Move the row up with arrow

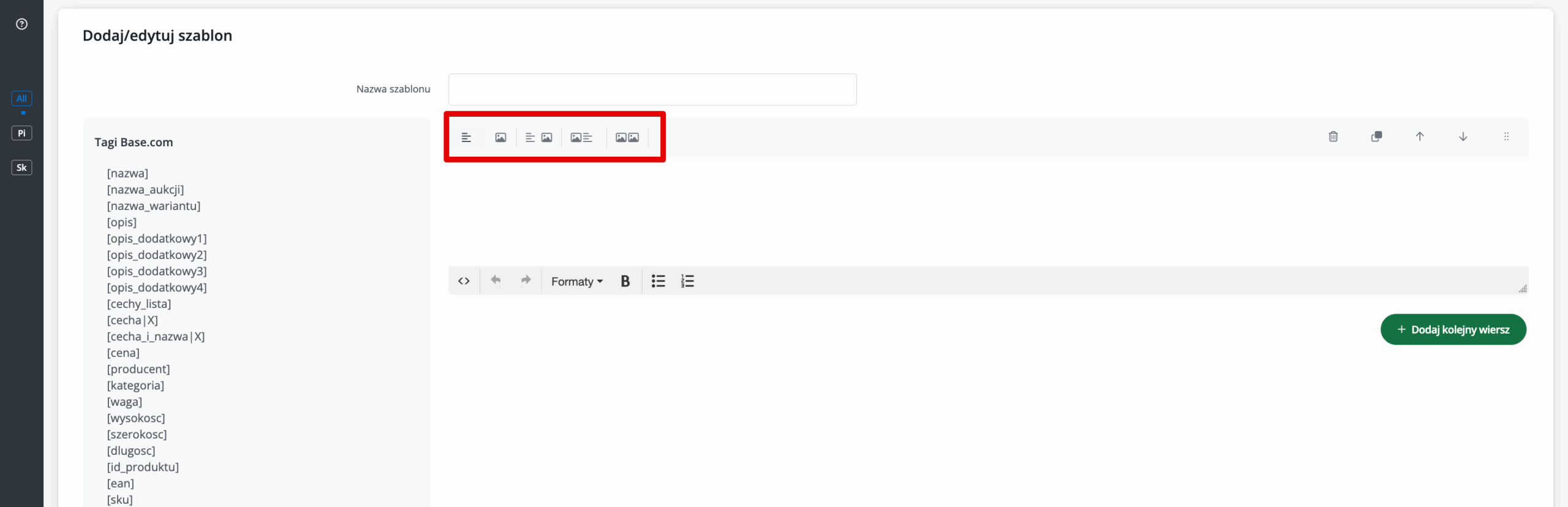(x=1419, y=137)
